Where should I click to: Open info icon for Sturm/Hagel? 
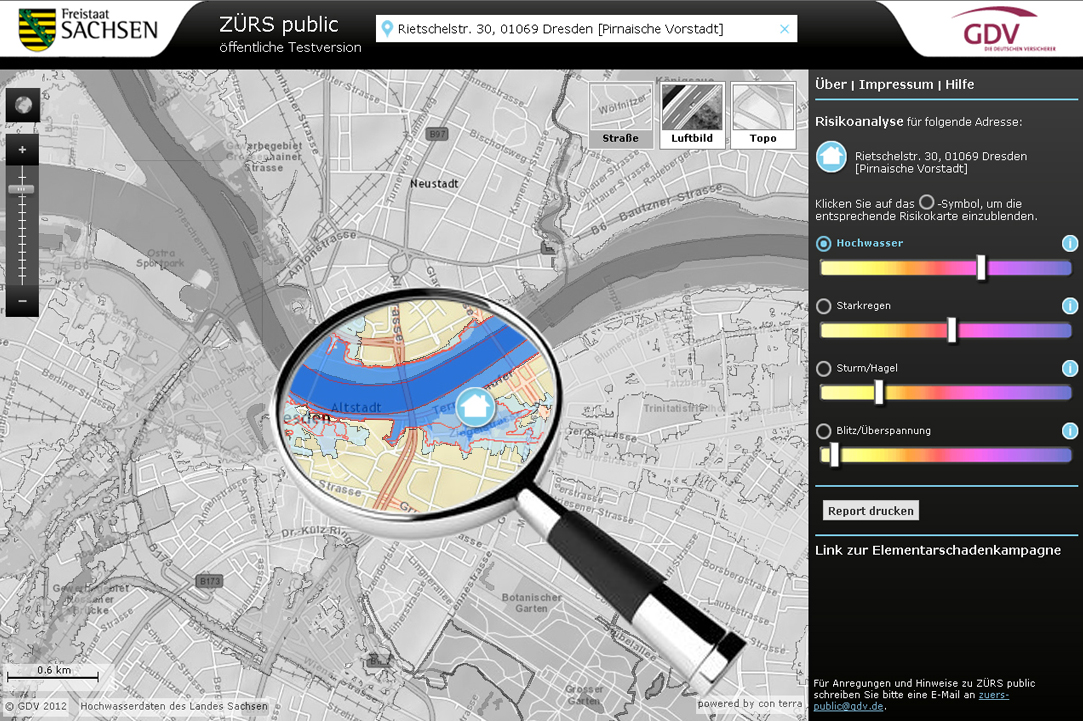coord(1069,368)
